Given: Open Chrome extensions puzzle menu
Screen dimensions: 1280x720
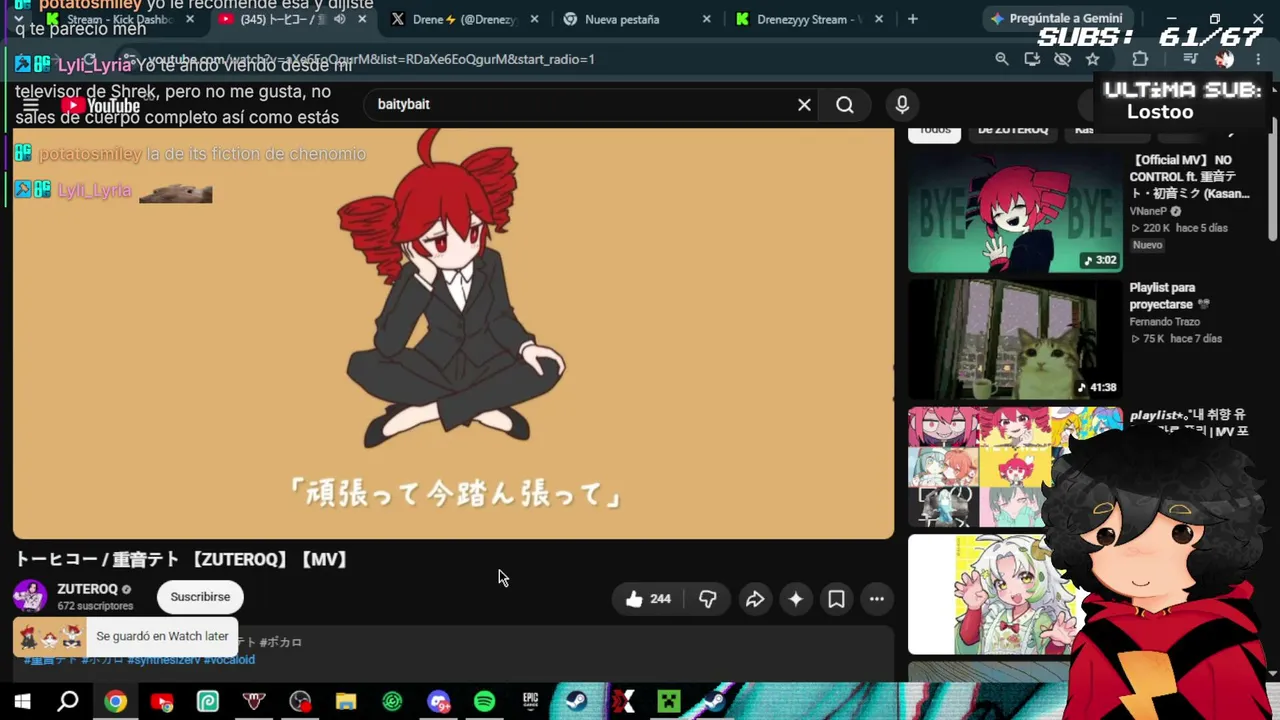Looking at the screenshot, I should tap(1140, 59).
